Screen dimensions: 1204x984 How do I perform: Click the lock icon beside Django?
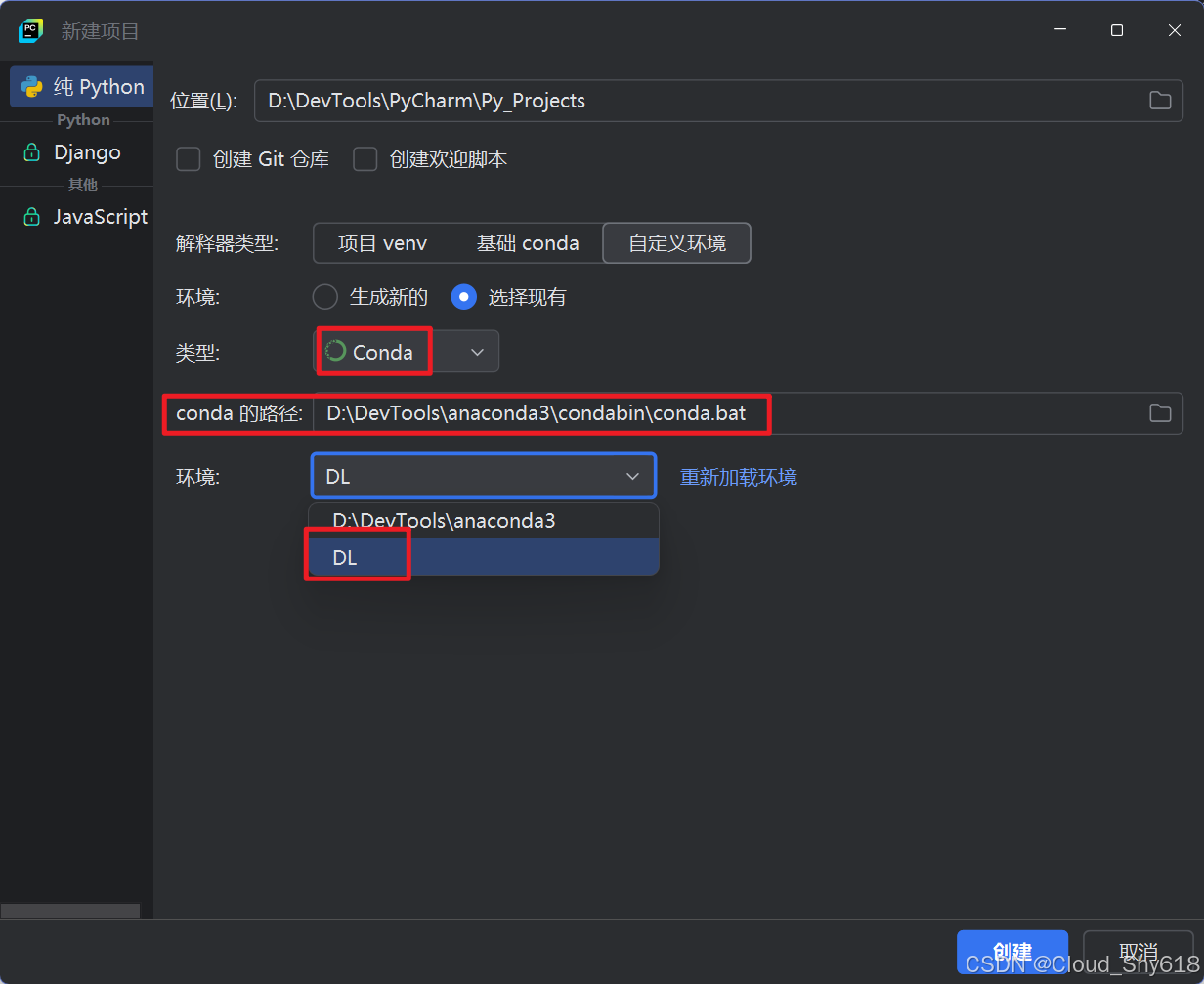pos(32,152)
